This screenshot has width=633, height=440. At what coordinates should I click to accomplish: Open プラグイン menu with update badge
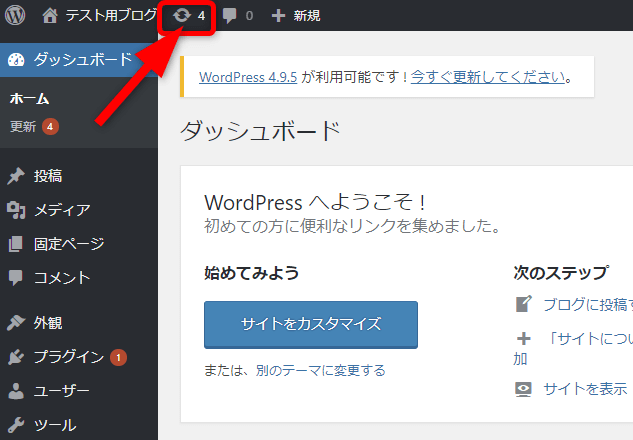coord(68,357)
